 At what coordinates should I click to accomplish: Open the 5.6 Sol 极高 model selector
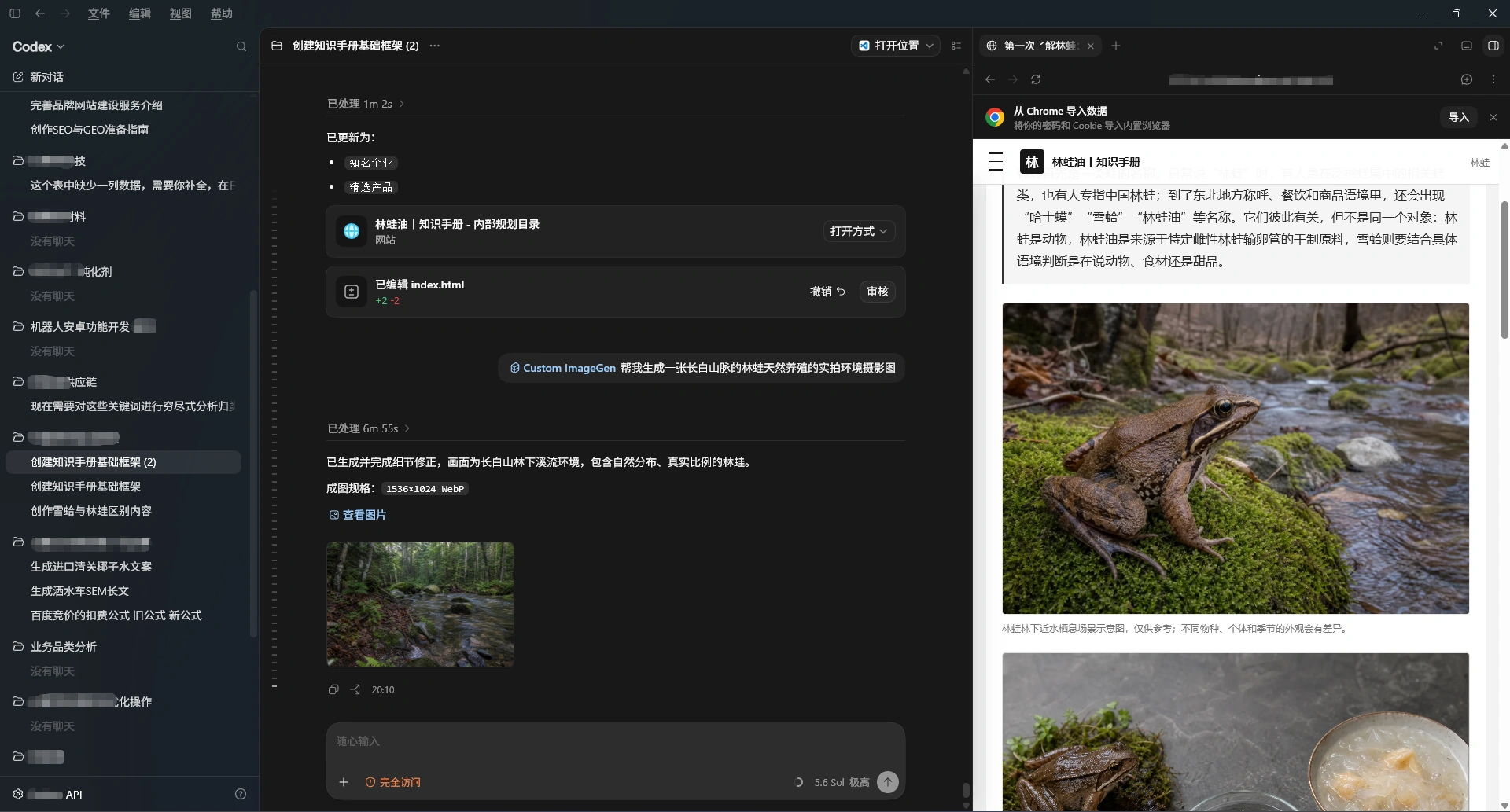pos(842,782)
